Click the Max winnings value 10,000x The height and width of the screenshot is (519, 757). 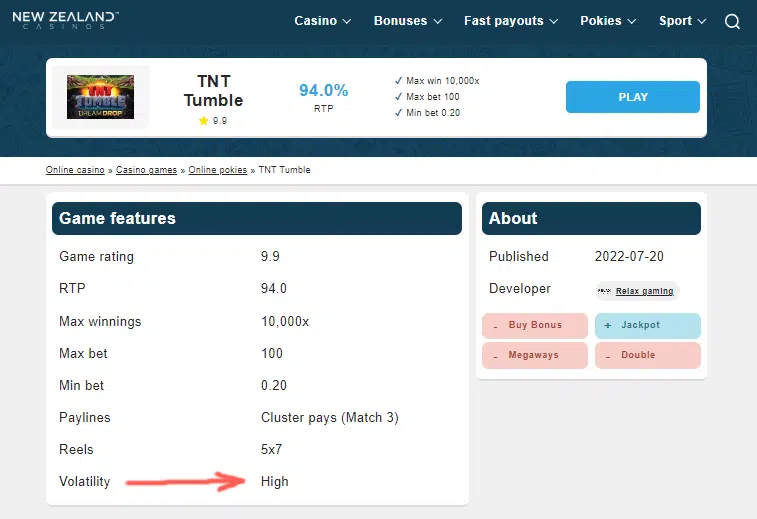point(285,322)
